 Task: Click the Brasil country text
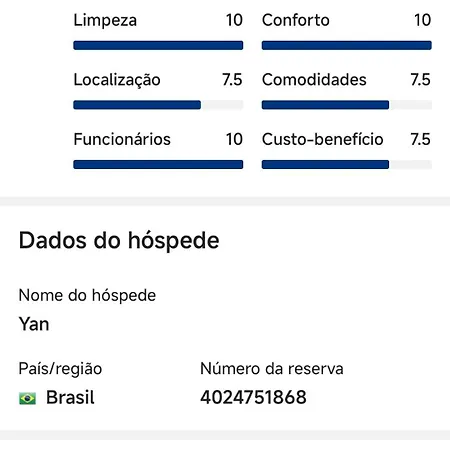point(70,397)
